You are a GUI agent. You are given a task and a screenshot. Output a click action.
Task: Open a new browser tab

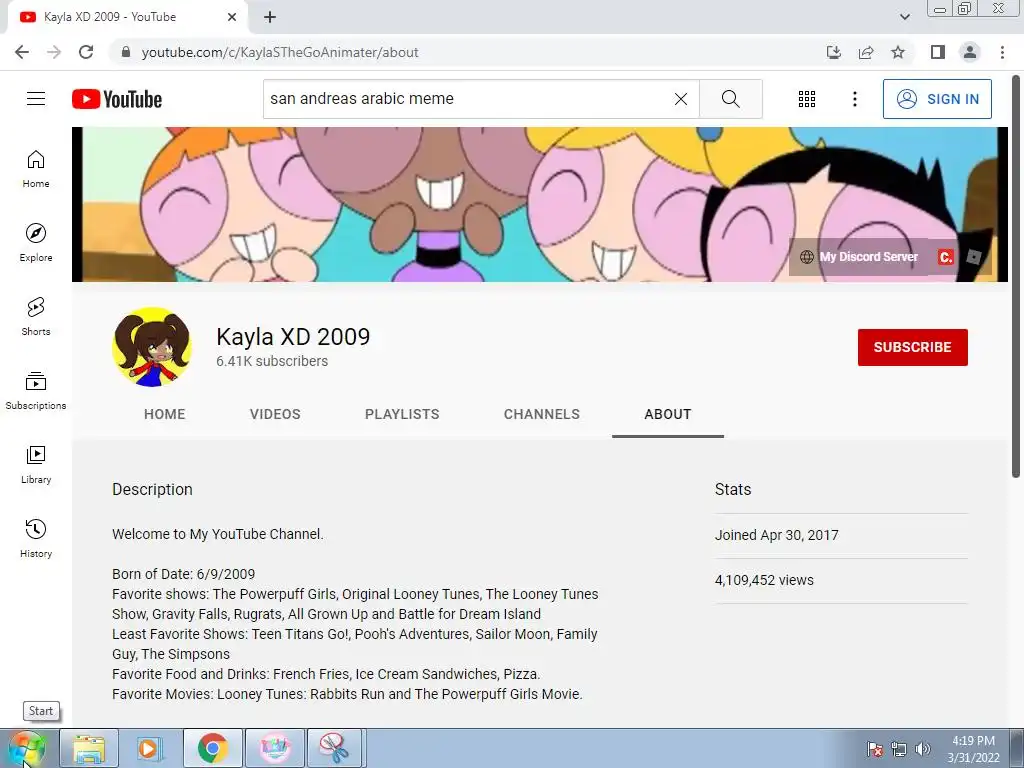pyautogui.click(x=270, y=17)
